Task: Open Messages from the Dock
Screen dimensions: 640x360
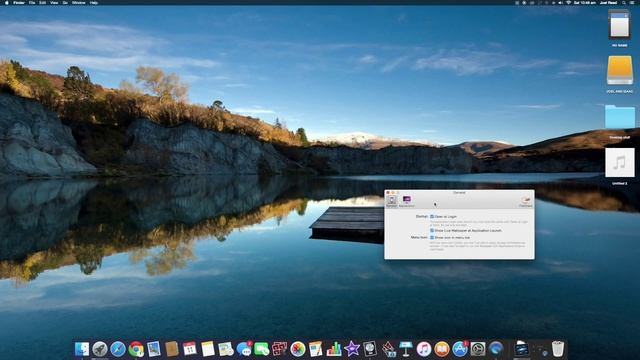Action: 244,349
